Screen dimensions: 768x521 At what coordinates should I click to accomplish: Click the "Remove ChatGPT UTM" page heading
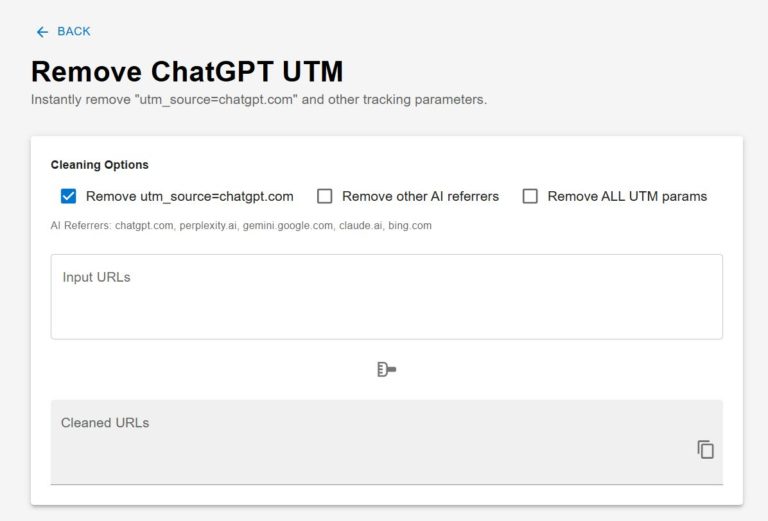187,72
